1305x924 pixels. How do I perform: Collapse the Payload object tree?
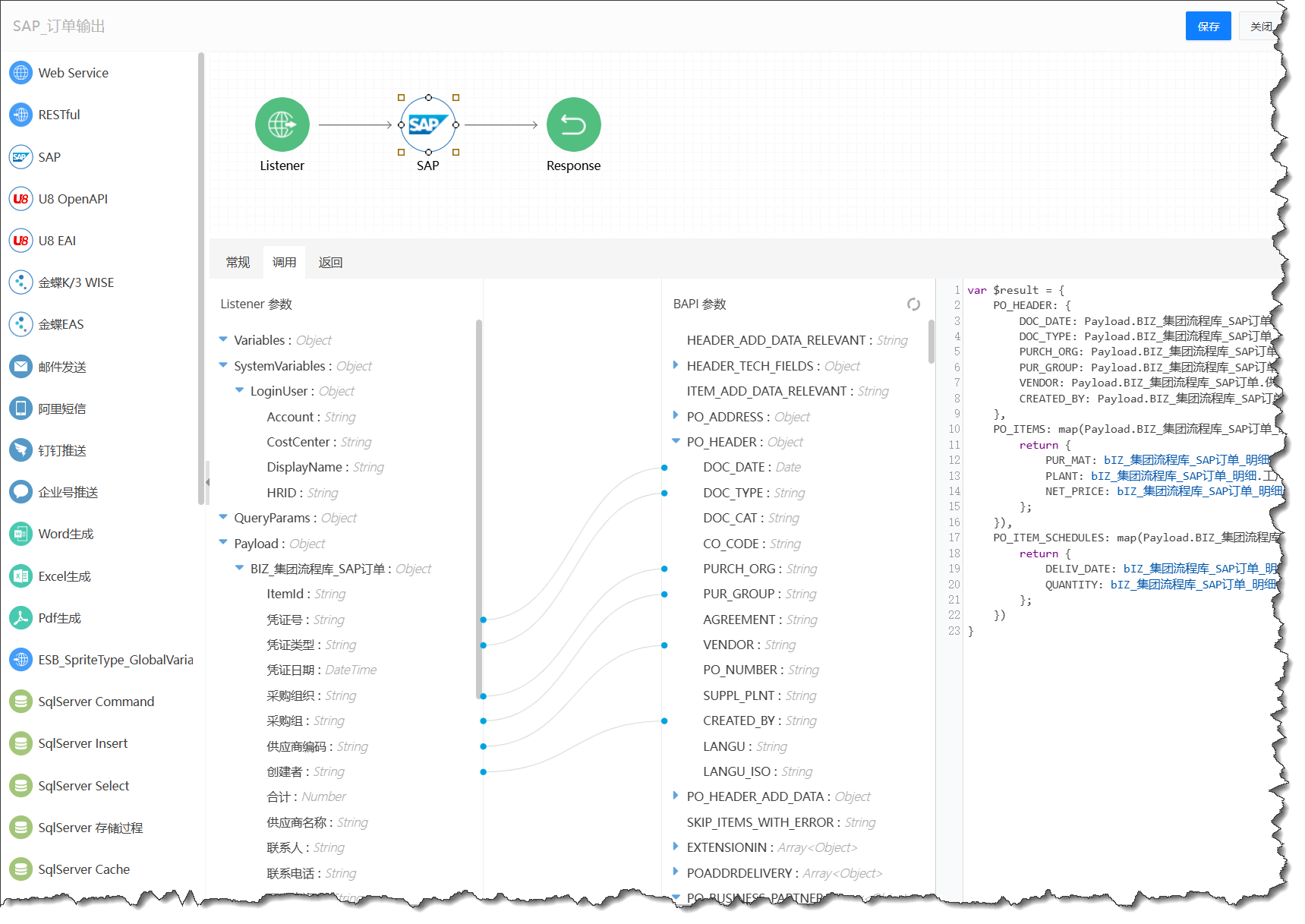(x=223, y=543)
